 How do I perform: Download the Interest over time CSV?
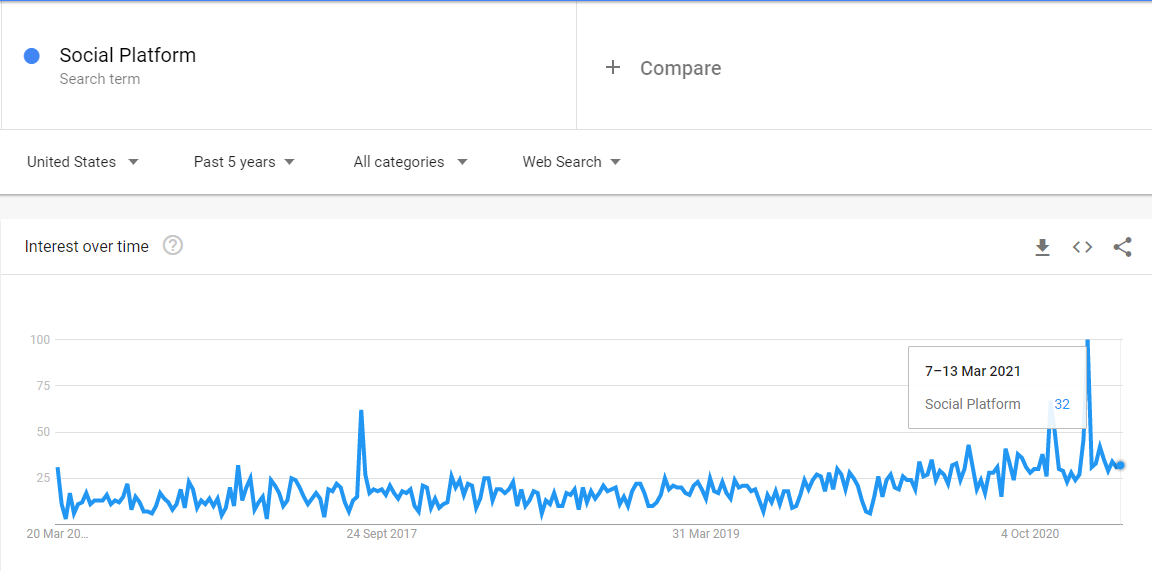click(x=1042, y=248)
